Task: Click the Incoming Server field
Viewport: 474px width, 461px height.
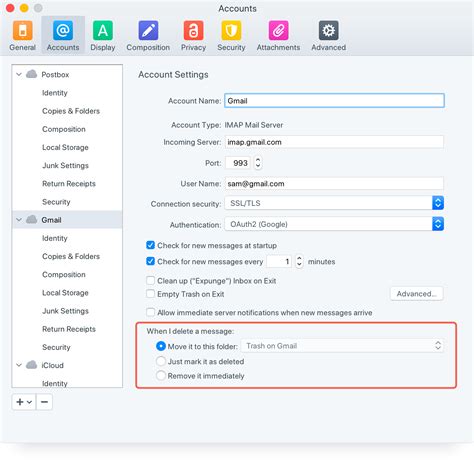Action: 334,142
